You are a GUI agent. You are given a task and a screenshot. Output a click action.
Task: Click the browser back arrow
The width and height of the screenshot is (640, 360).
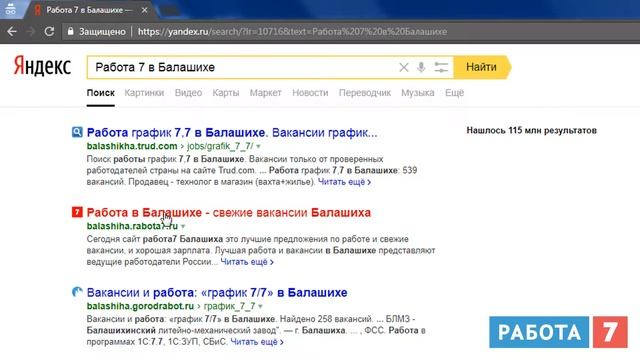pyautogui.click(x=12, y=31)
